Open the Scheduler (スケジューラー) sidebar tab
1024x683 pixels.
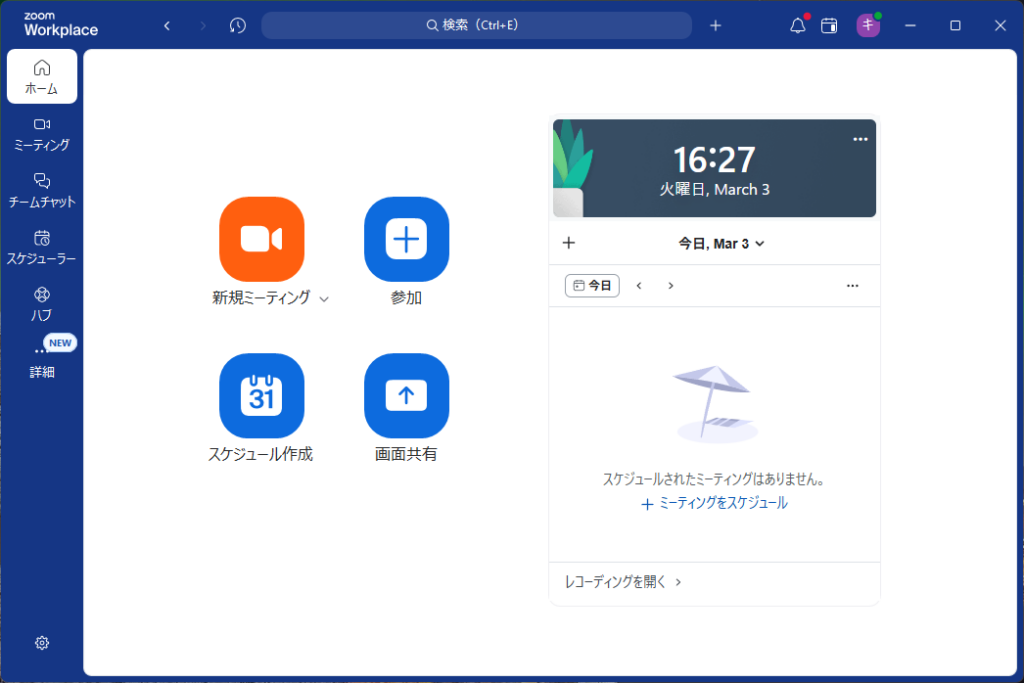42,247
